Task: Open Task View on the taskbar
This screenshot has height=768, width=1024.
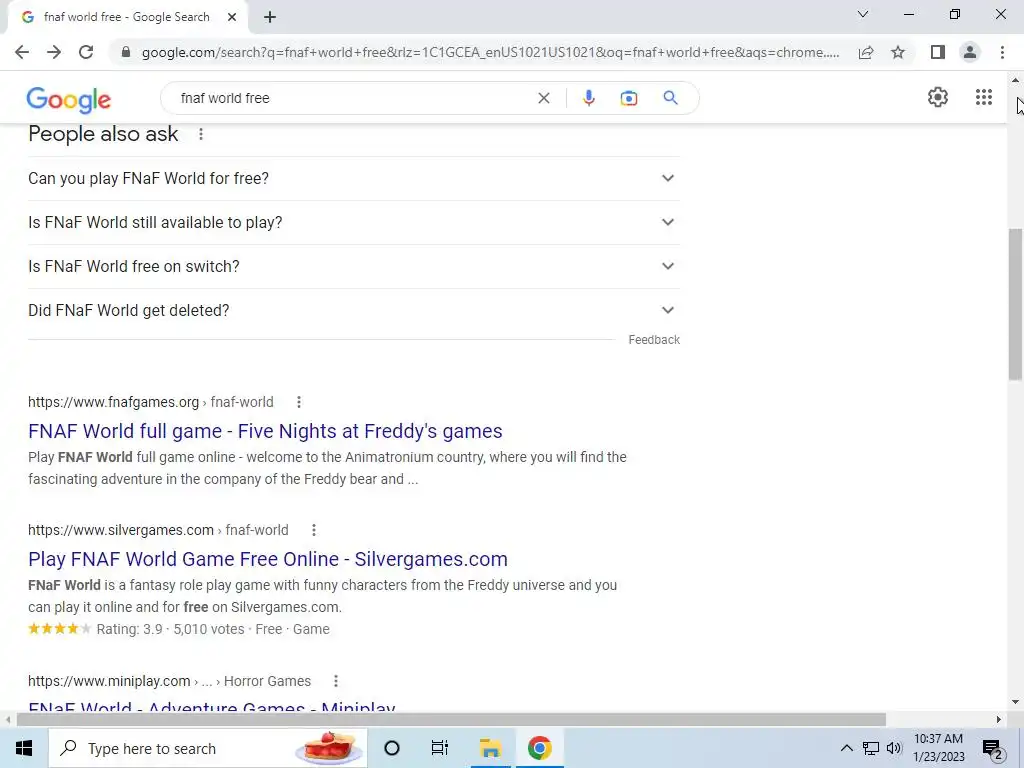Action: [x=440, y=748]
